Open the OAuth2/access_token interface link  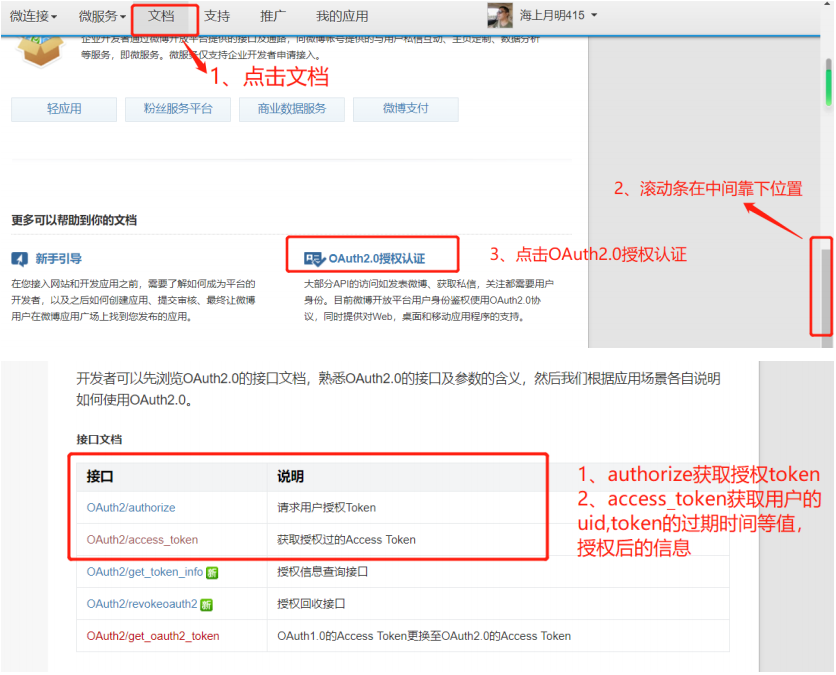[142, 540]
